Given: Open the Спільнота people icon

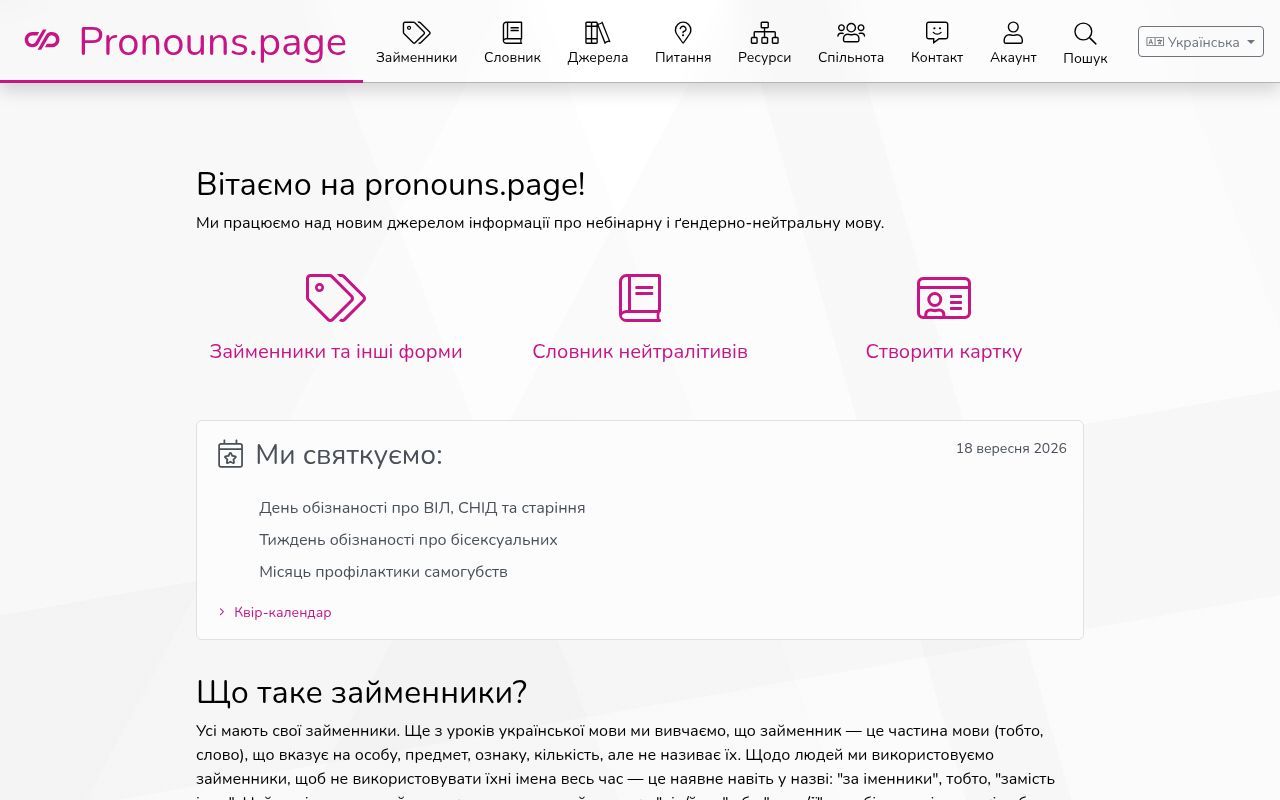Looking at the screenshot, I should tap(851, 33).
